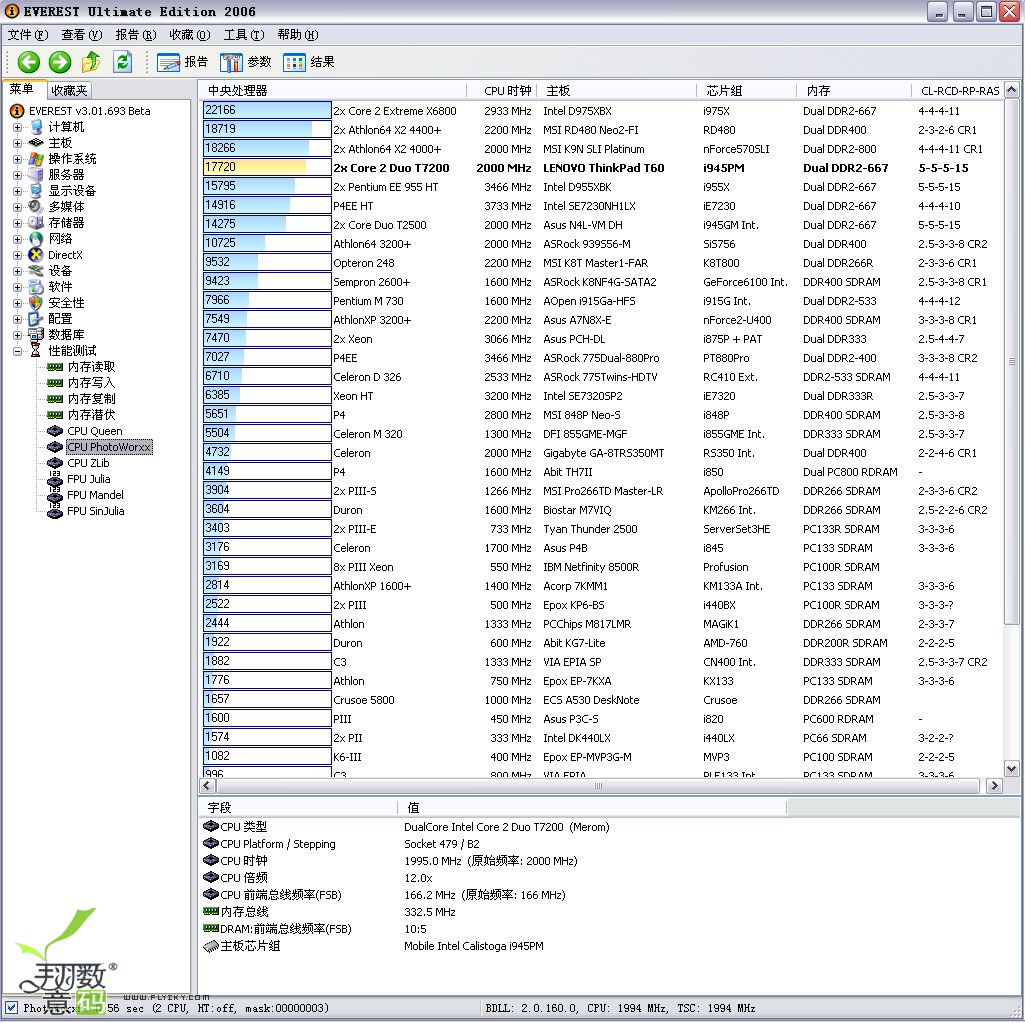The width and height of the screenshot is (1025, 1023).
Task: Select the 性能测试 benchmark hourglass icon
Action: pos(36,351)
